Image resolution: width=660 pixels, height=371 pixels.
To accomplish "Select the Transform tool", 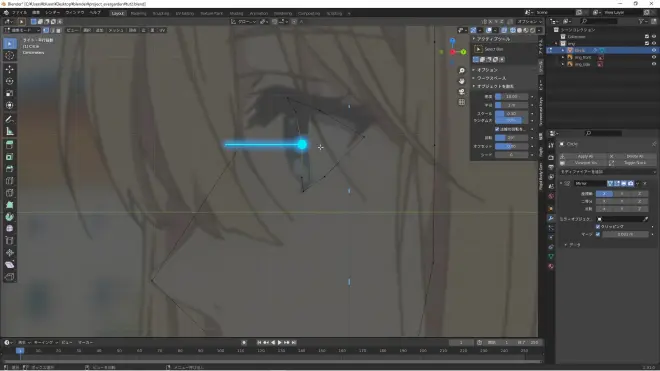I will point(10,105).
